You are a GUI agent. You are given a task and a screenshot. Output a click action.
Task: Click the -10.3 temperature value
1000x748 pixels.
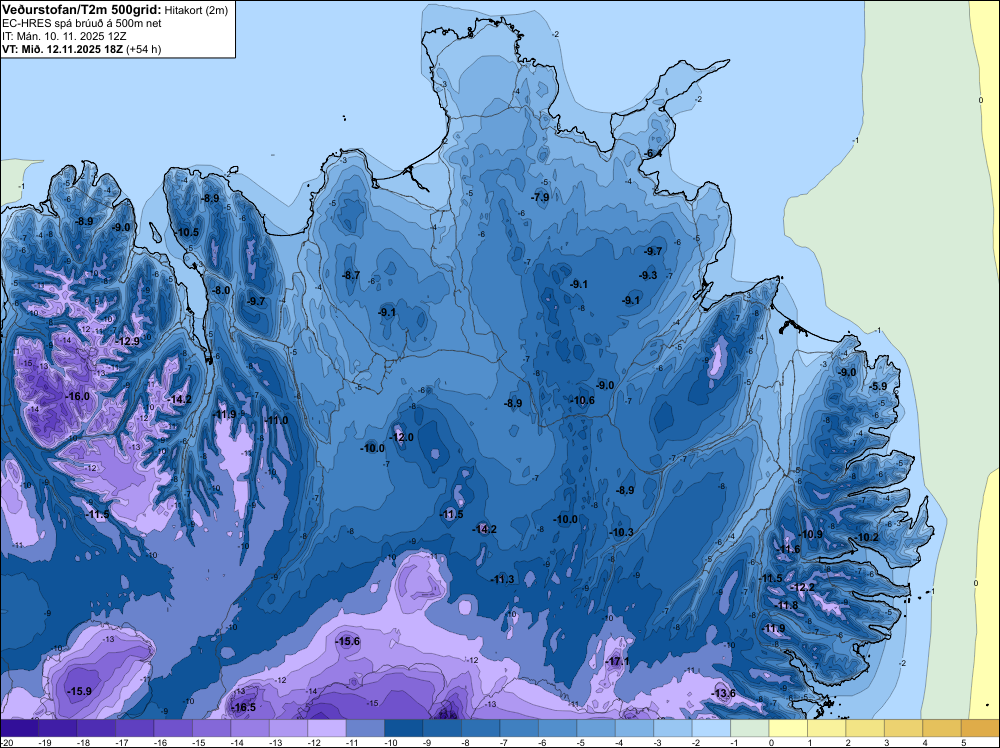(x=622, y=532)
